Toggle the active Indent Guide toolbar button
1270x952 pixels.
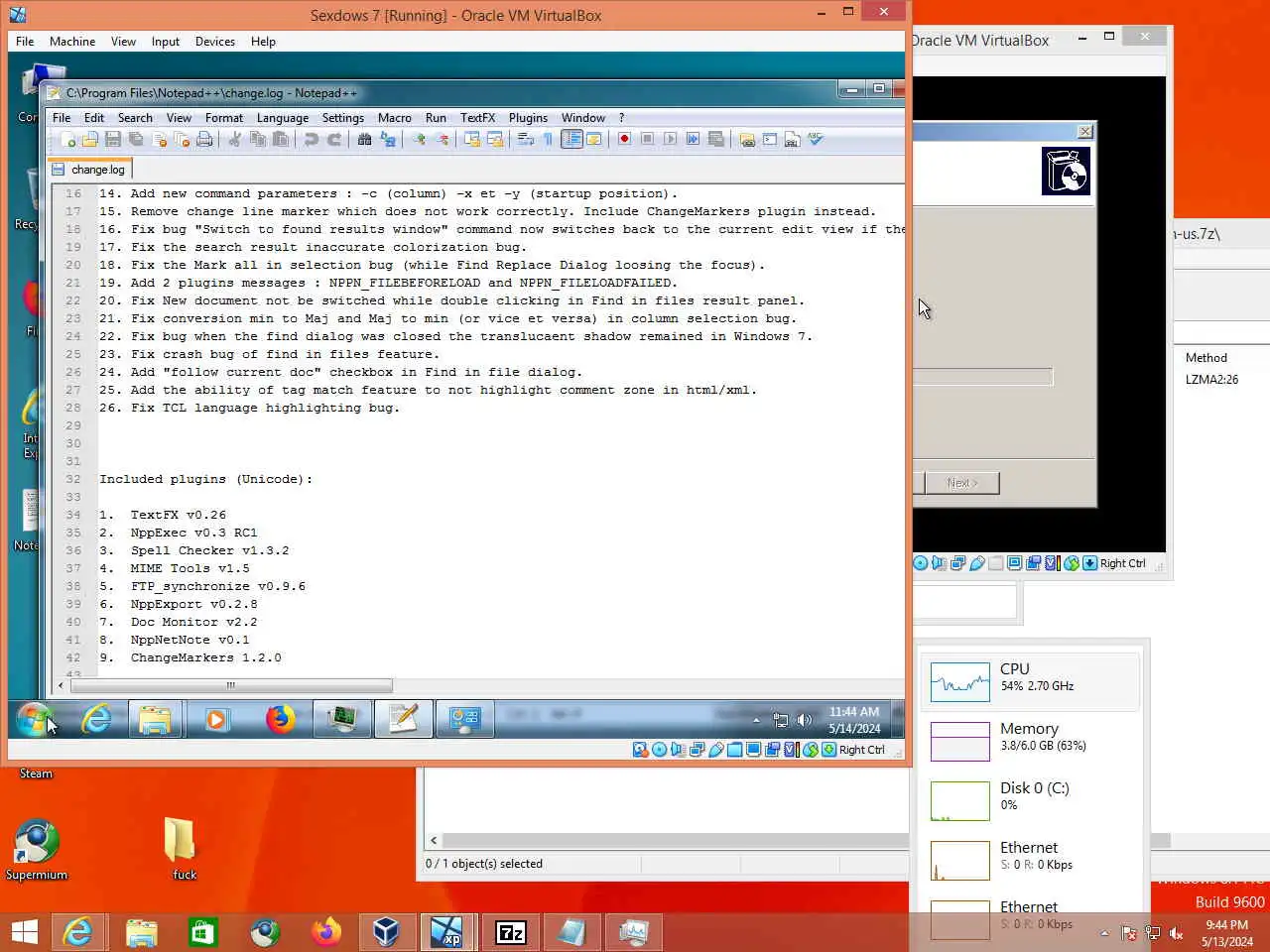[x=571, y=140]
